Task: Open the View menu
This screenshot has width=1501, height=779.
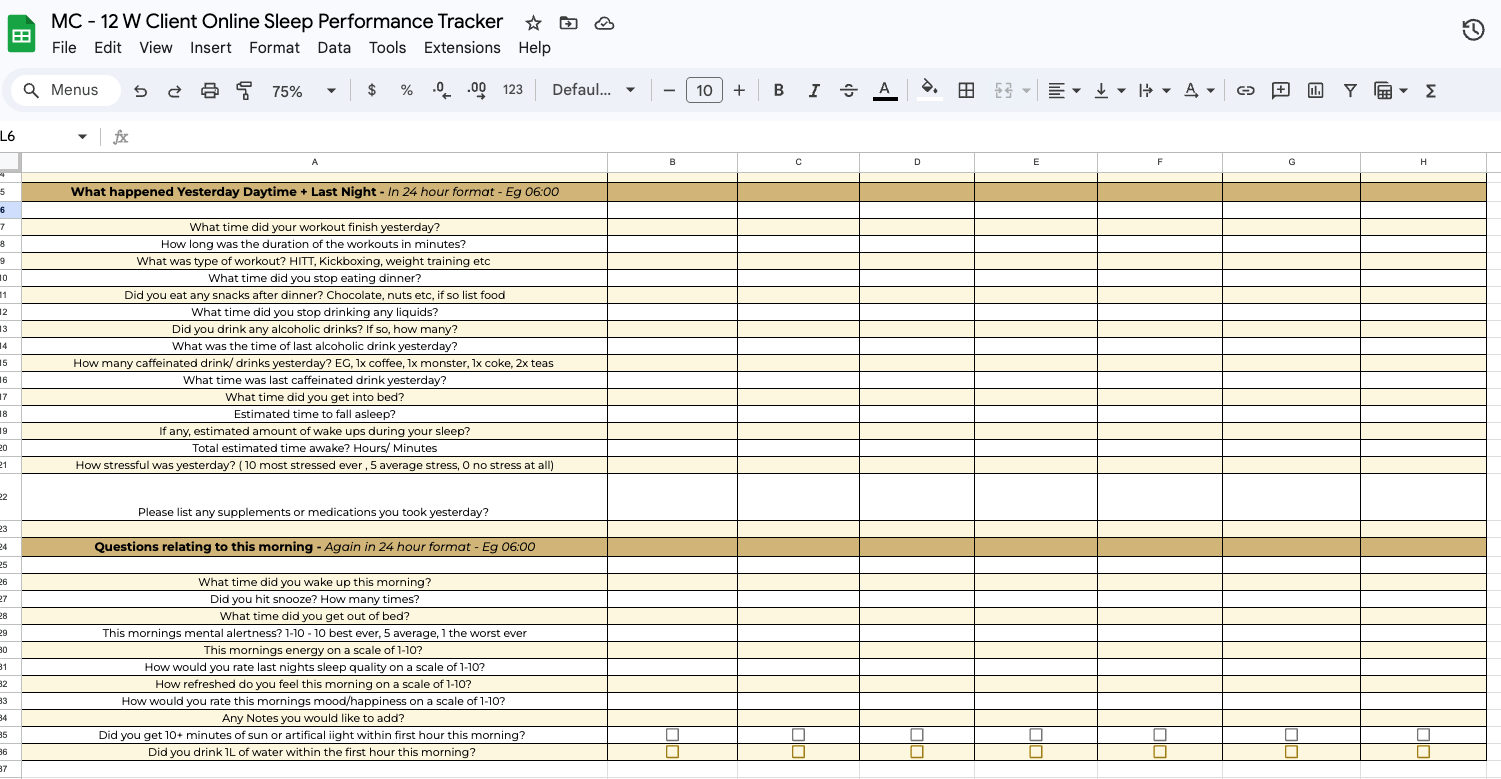Action: tap(156, 47)
